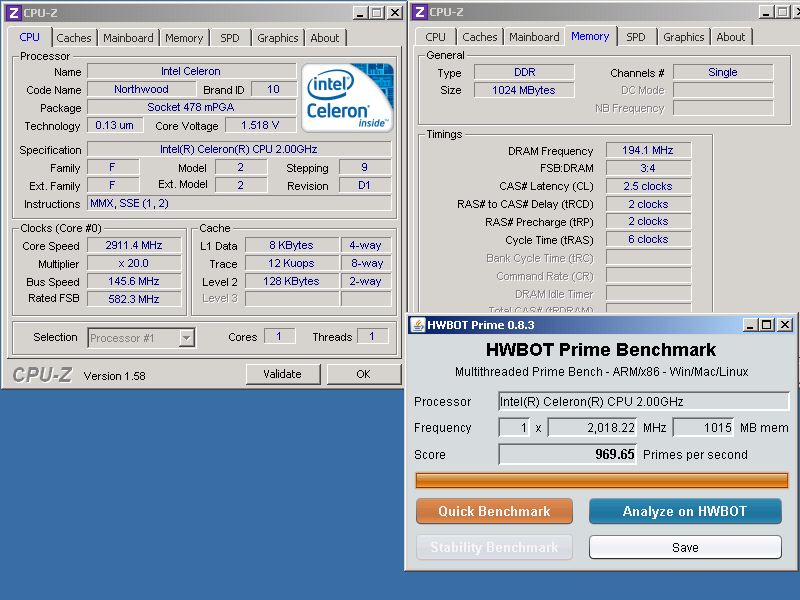This screenshot has height=600, width=800.
Task: Click the Multiplier value x 20.0
Action: (x=134, y=263)
